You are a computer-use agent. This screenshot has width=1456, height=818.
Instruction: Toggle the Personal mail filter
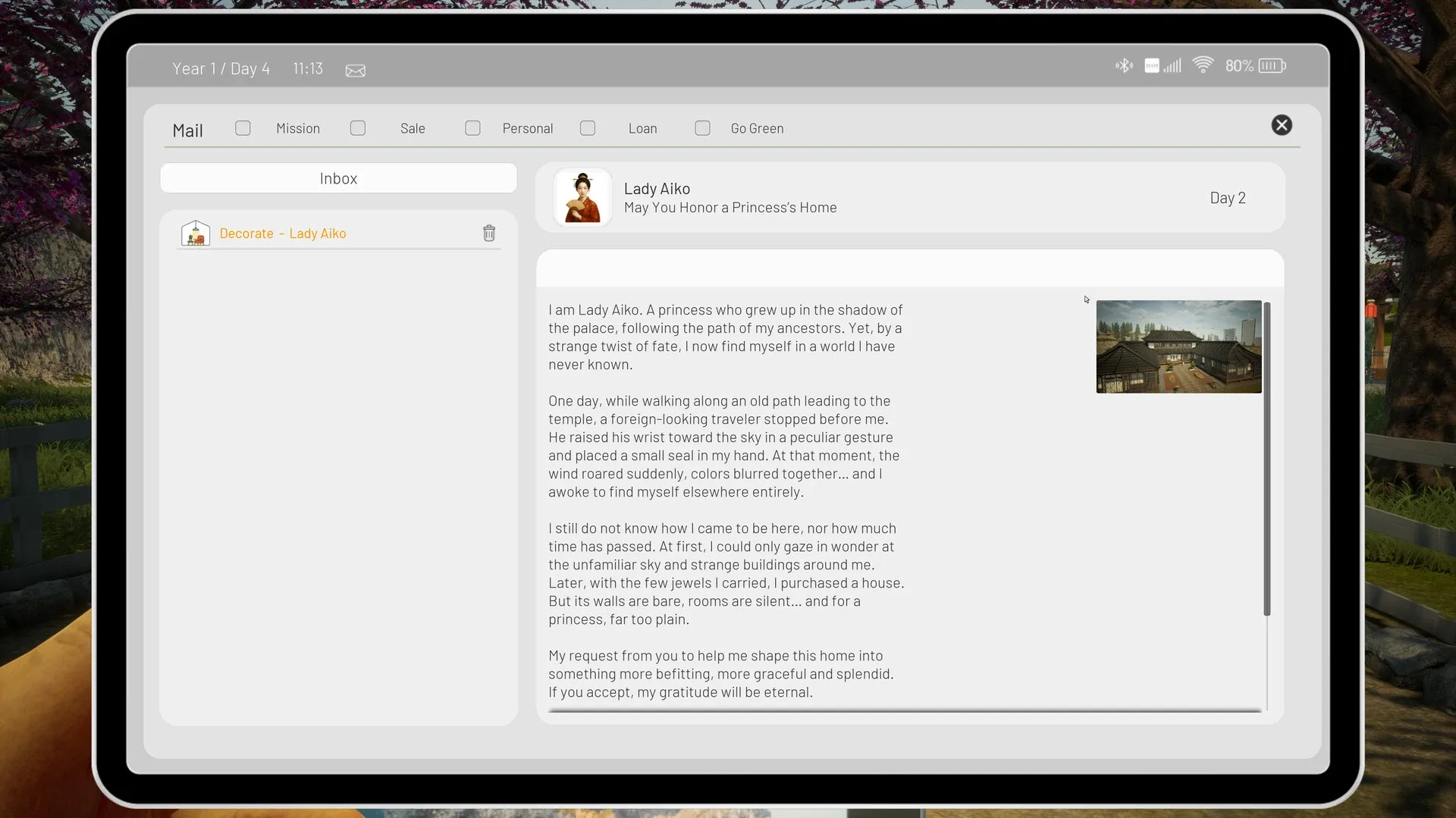coord(472,128)
